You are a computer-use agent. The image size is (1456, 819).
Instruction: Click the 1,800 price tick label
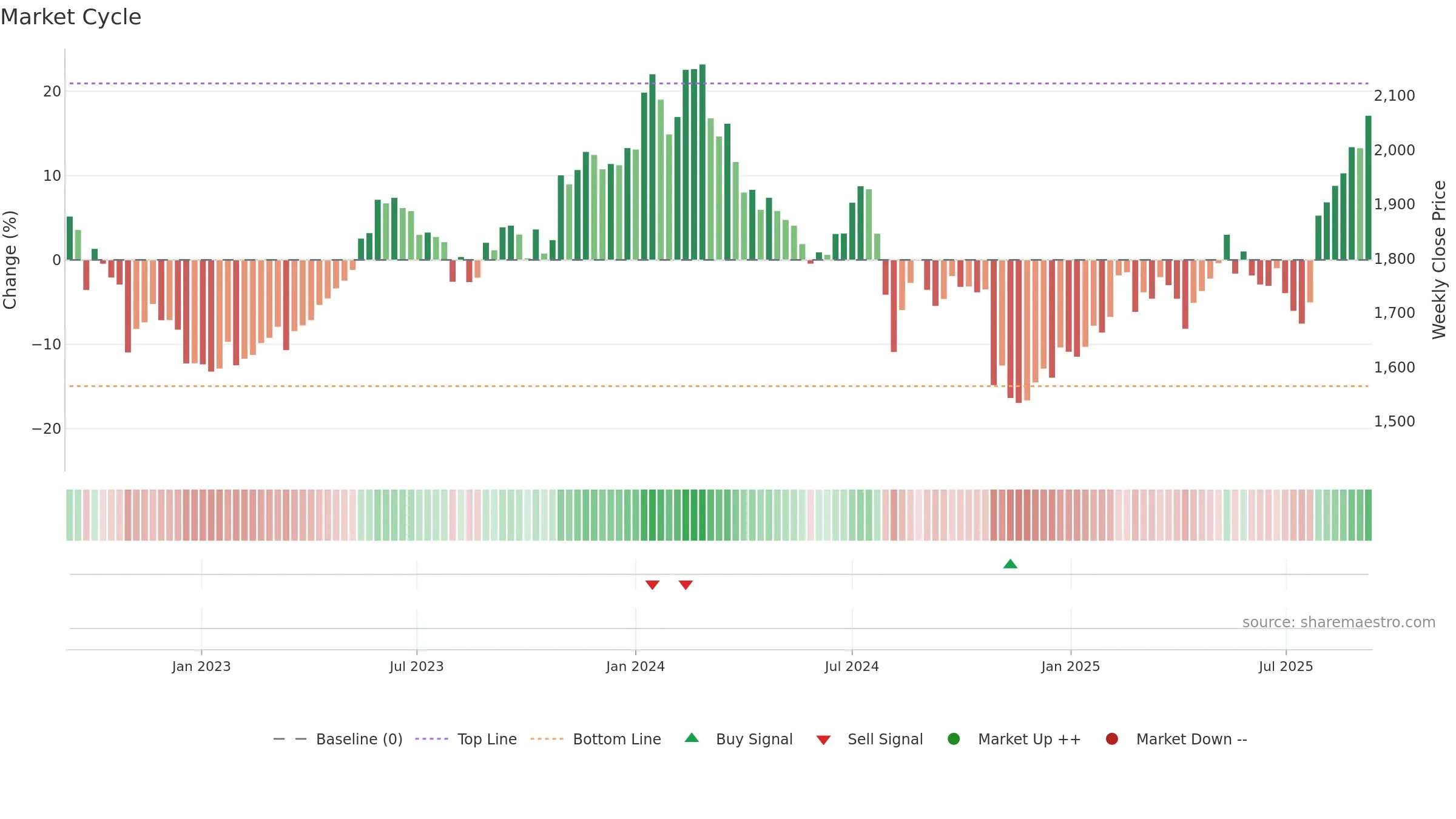pyautogui.click(x=1395, y=258)
